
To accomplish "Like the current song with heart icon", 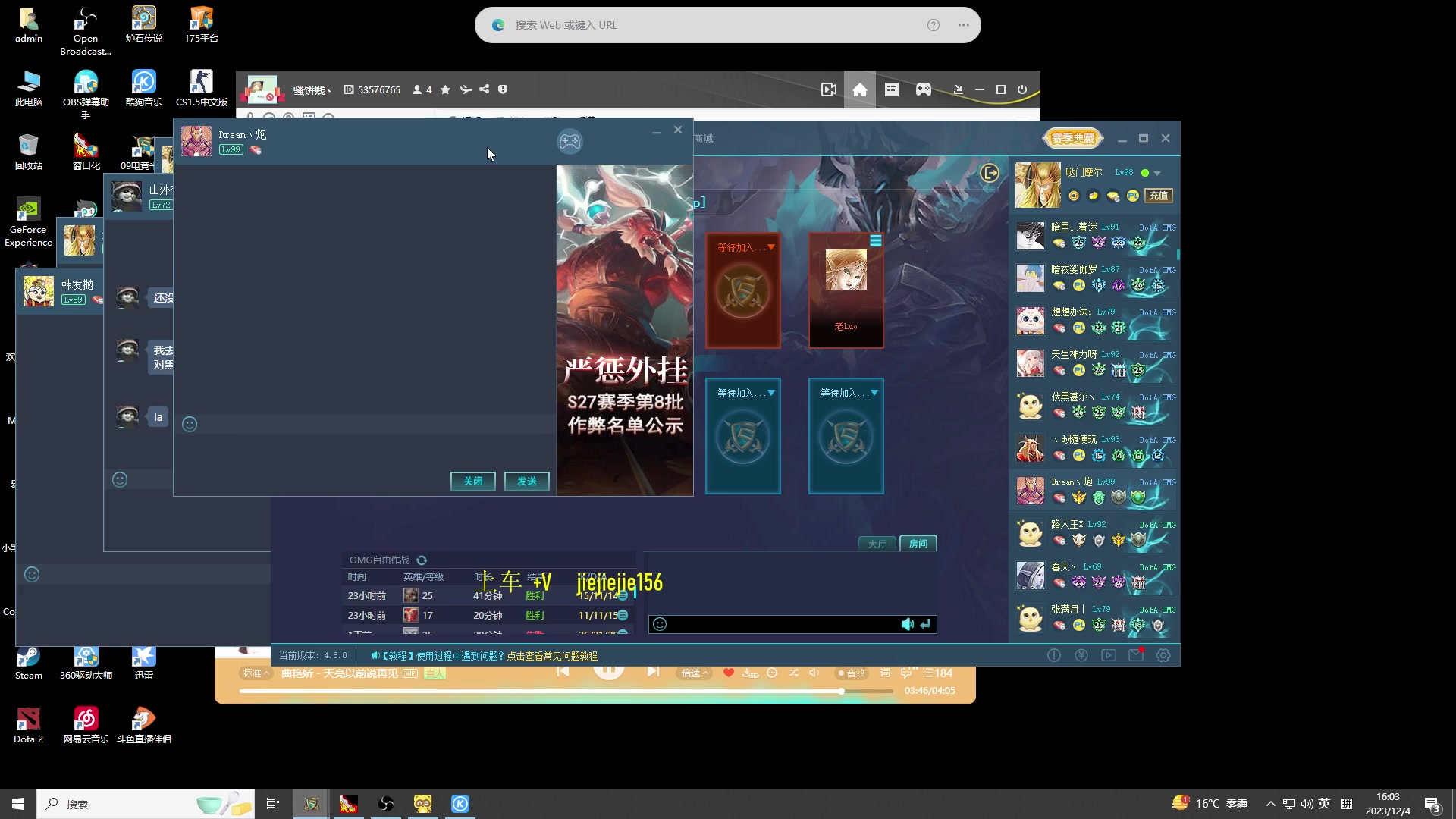I will point(729,673).
